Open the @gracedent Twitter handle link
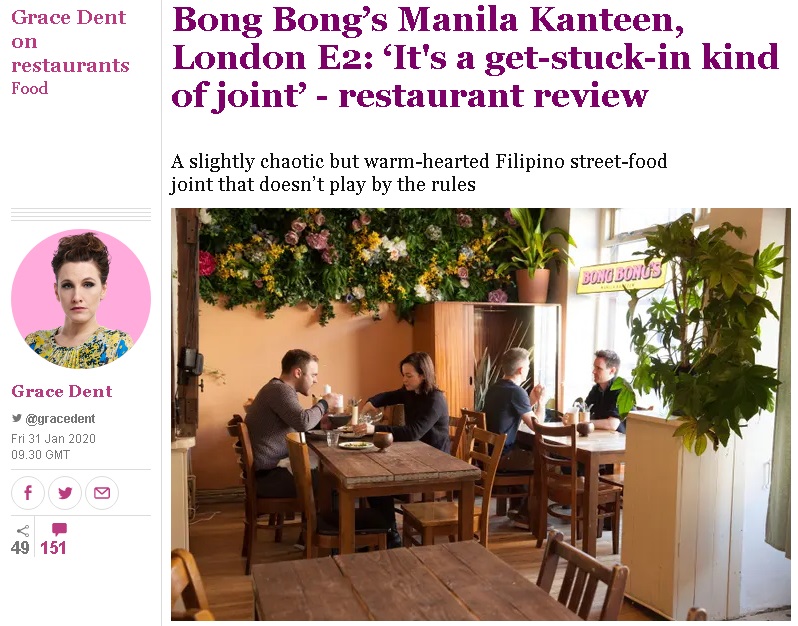This screenshot has width=798, height=626. (x=60, y=419)
